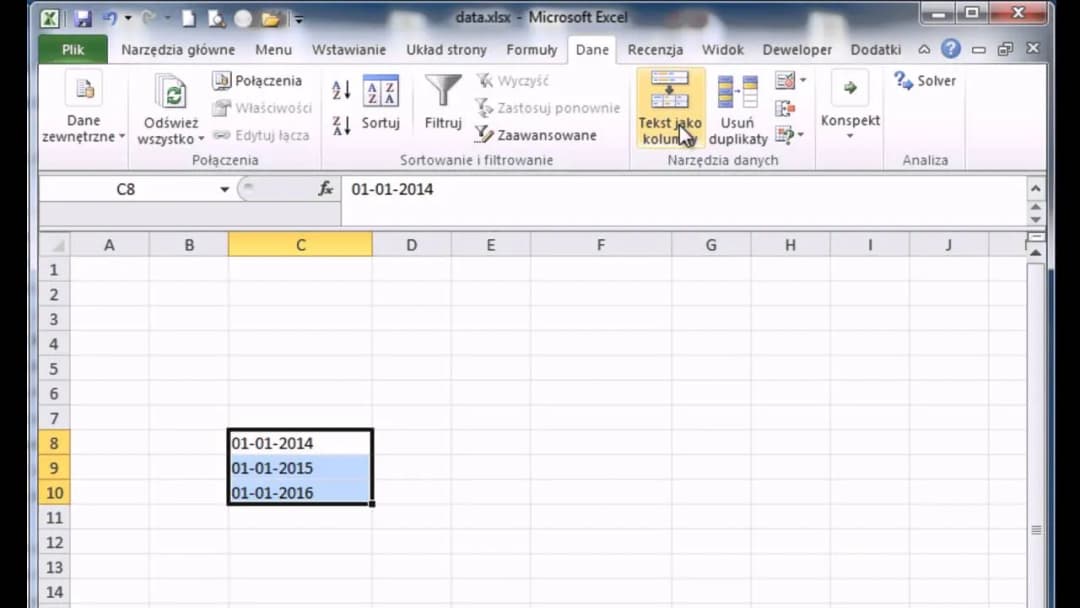Viewport: 1080px width, 608px height.
Task: Click the Filtruj funnel icon
Action: [x=443, y=92]
